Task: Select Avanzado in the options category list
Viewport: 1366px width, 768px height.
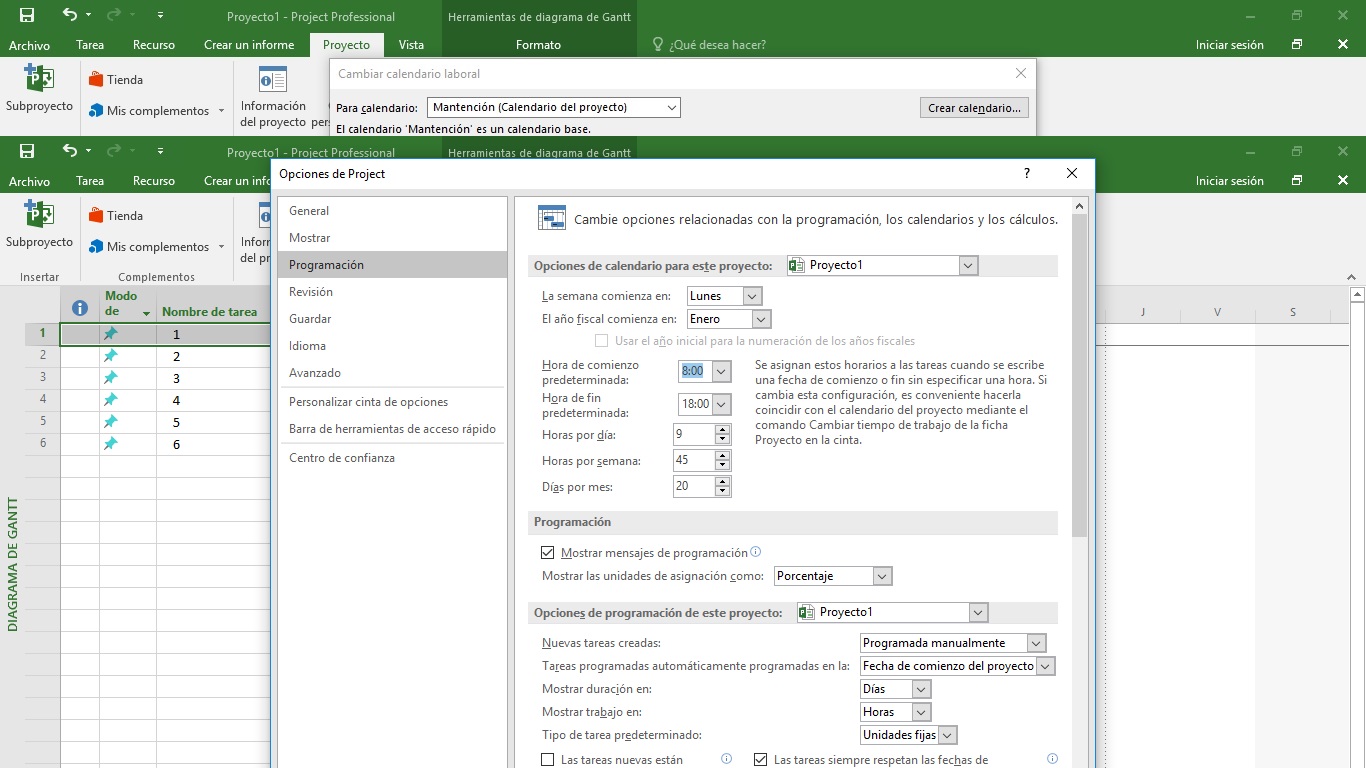Action: [x=392, y=373]
